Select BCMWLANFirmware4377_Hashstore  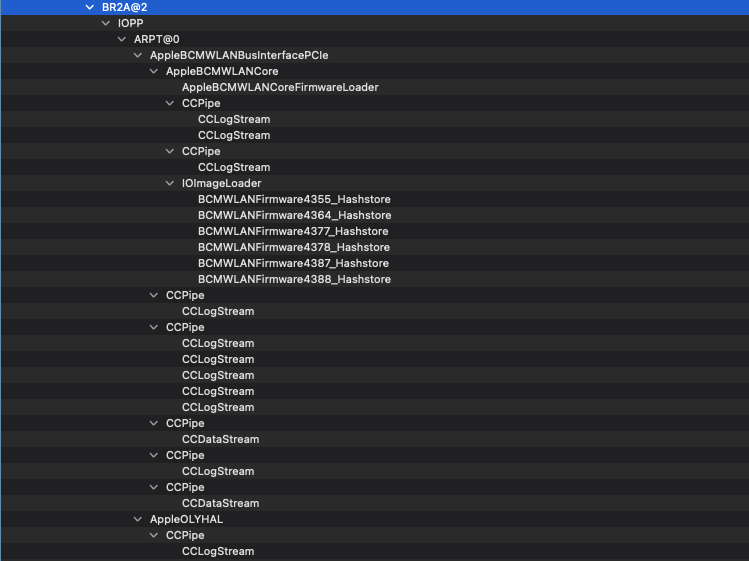(293, 231)
